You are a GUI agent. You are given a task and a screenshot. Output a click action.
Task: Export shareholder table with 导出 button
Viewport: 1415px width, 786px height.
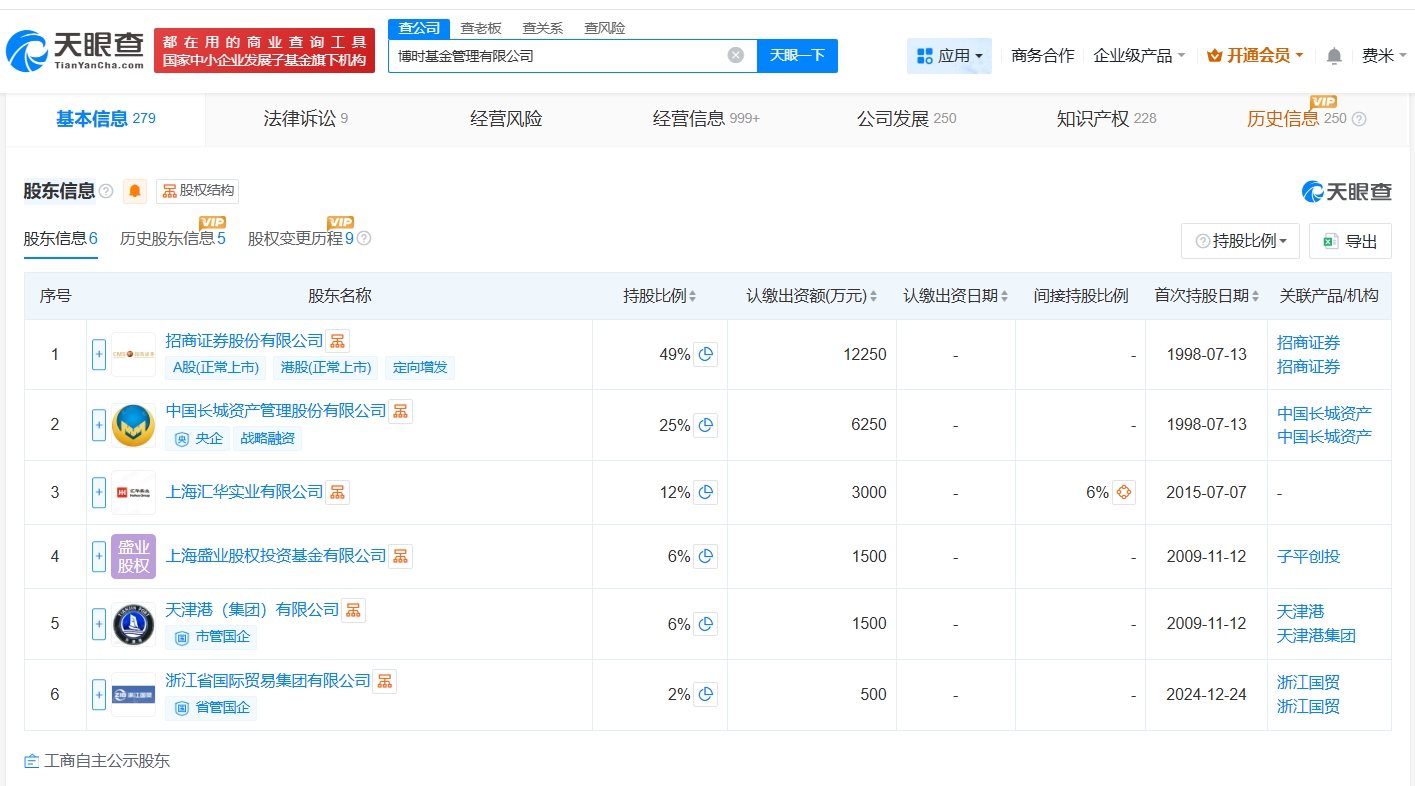pyautogui.click(x=1350, y=241)
